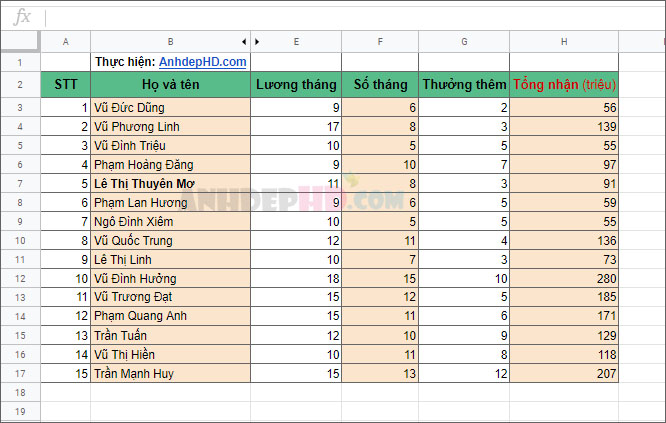Select the total value 129
The height and width of the screenshot is (423, 666).
[564, 336]
